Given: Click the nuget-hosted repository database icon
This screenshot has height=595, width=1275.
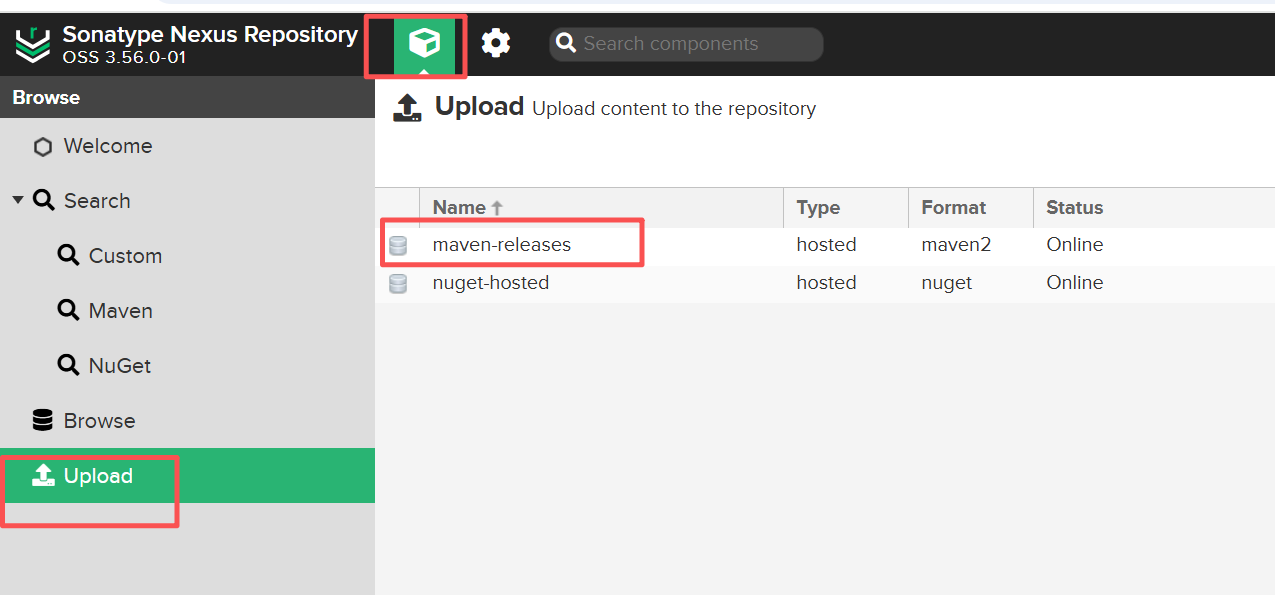Looking at the screenshot, I should coord(398,284).
